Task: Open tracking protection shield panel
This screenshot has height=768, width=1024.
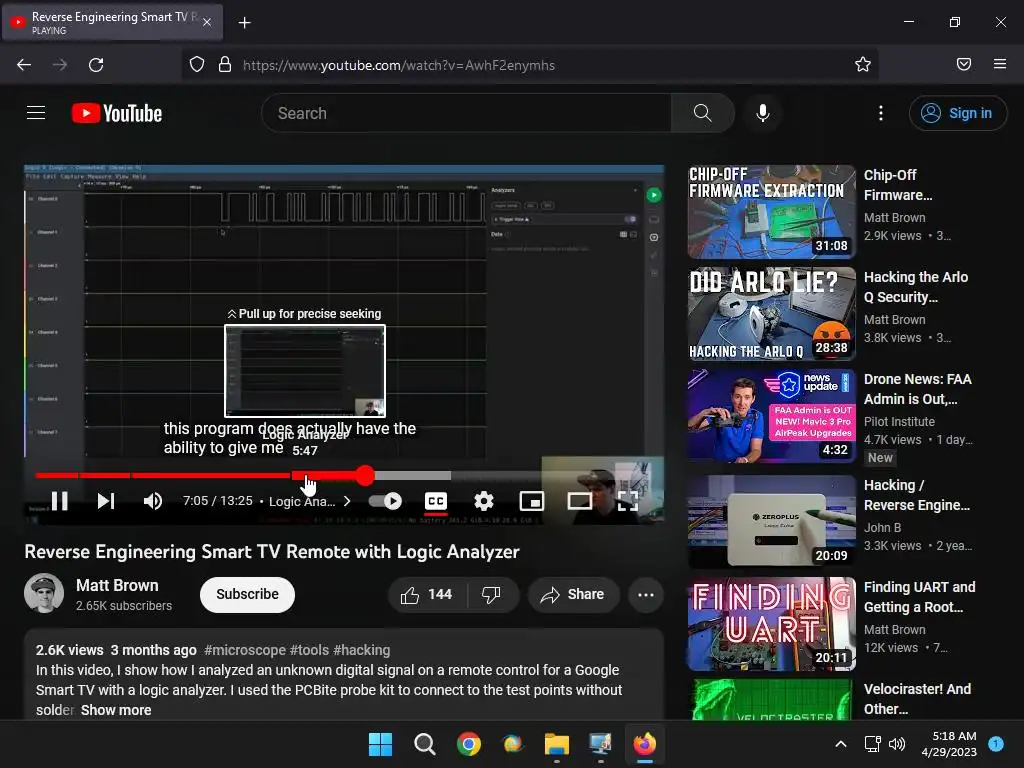Action: (x=197, y=65)
